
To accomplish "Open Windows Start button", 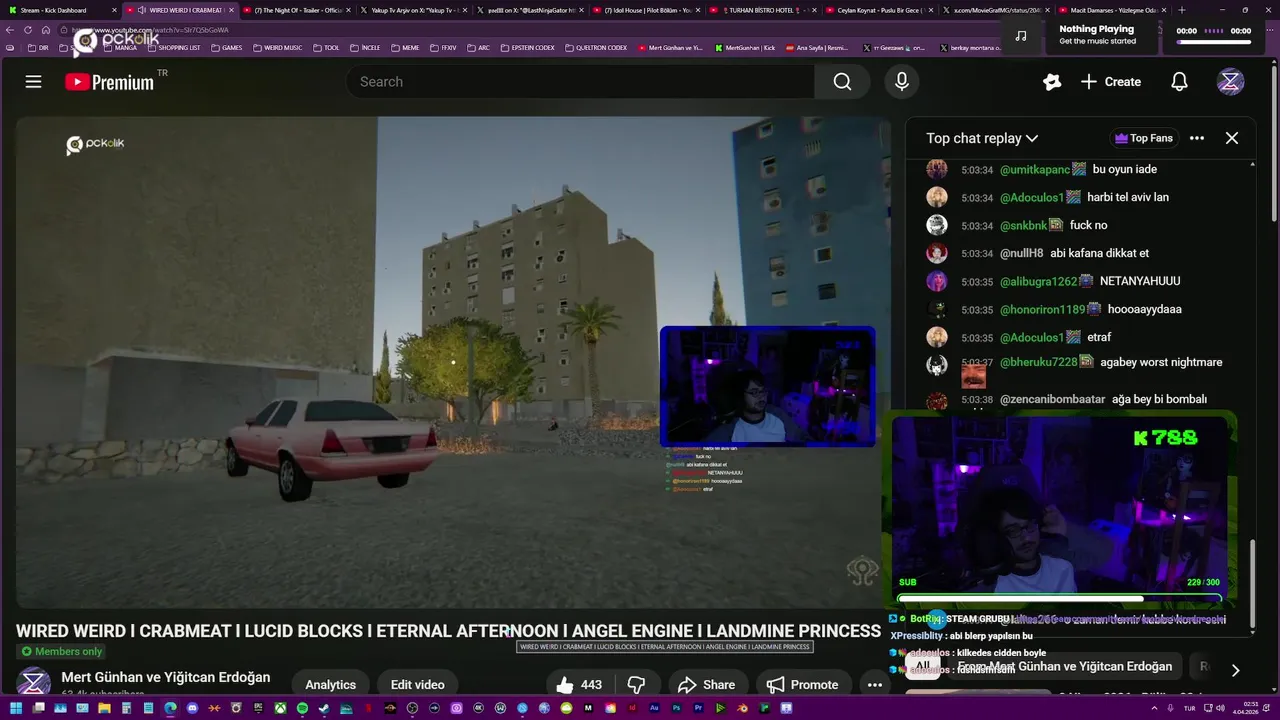I will (x=16, y=708).
